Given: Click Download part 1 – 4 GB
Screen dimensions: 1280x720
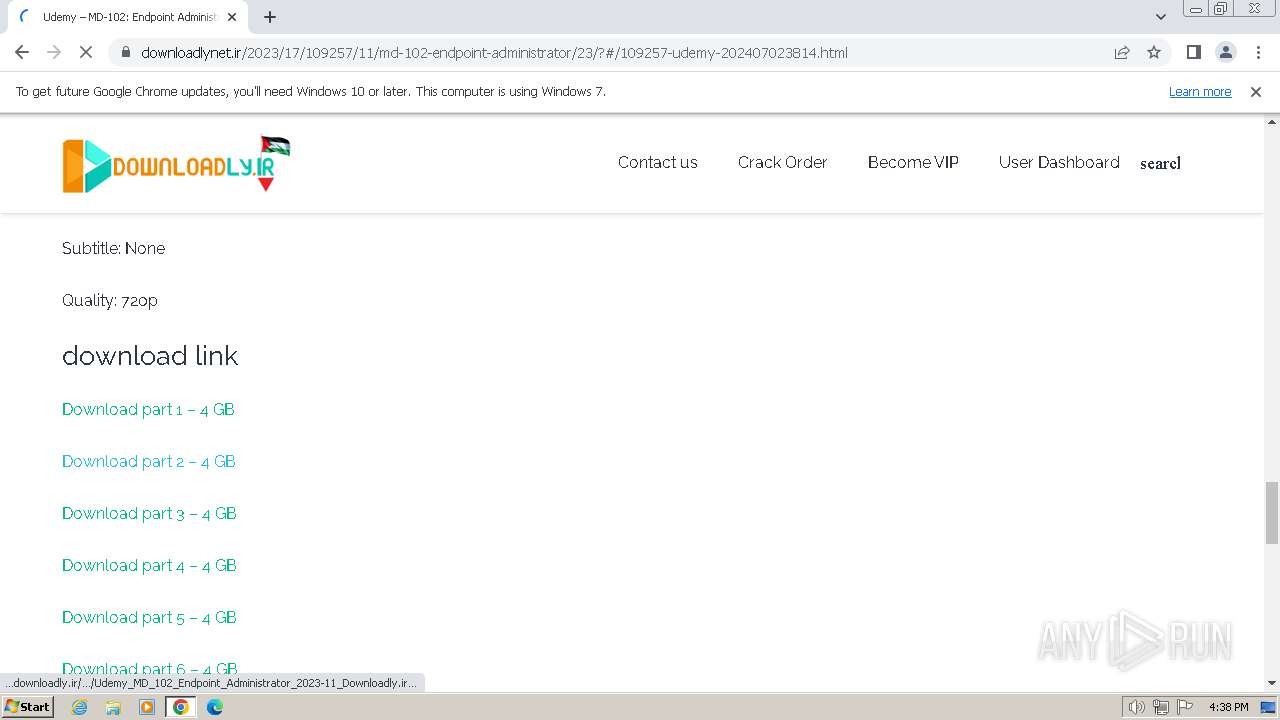Looking at the screenshot, I should tap(148, 409).
